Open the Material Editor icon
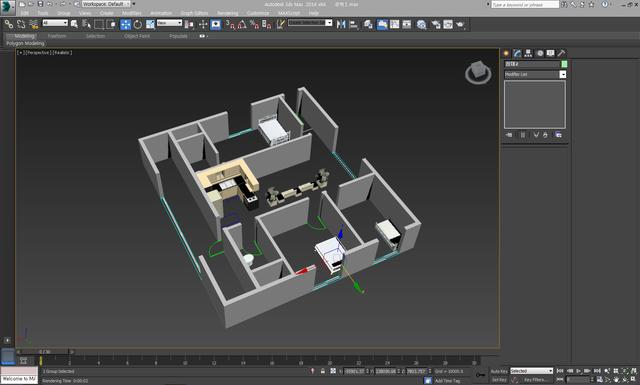 coord(421,24)
